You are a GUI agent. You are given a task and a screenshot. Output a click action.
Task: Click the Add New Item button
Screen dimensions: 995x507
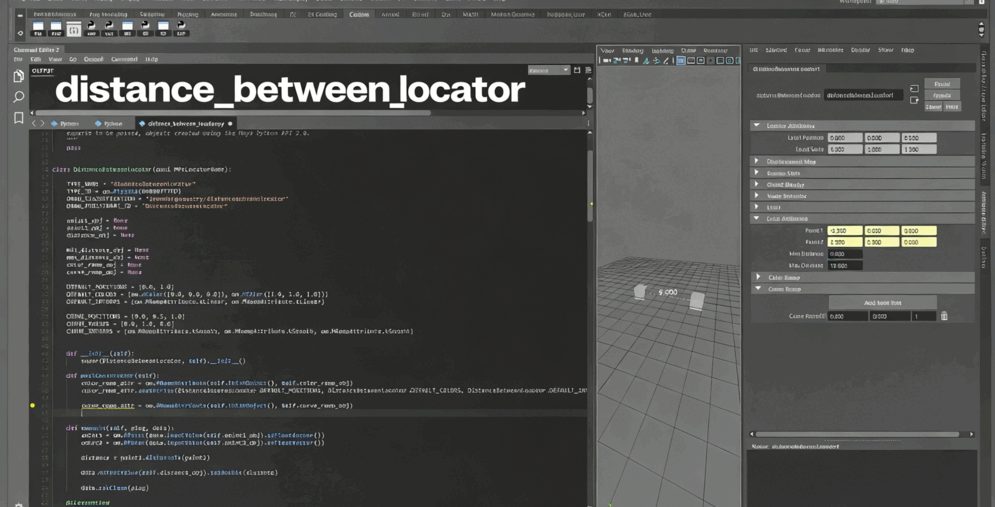[882, 302]
